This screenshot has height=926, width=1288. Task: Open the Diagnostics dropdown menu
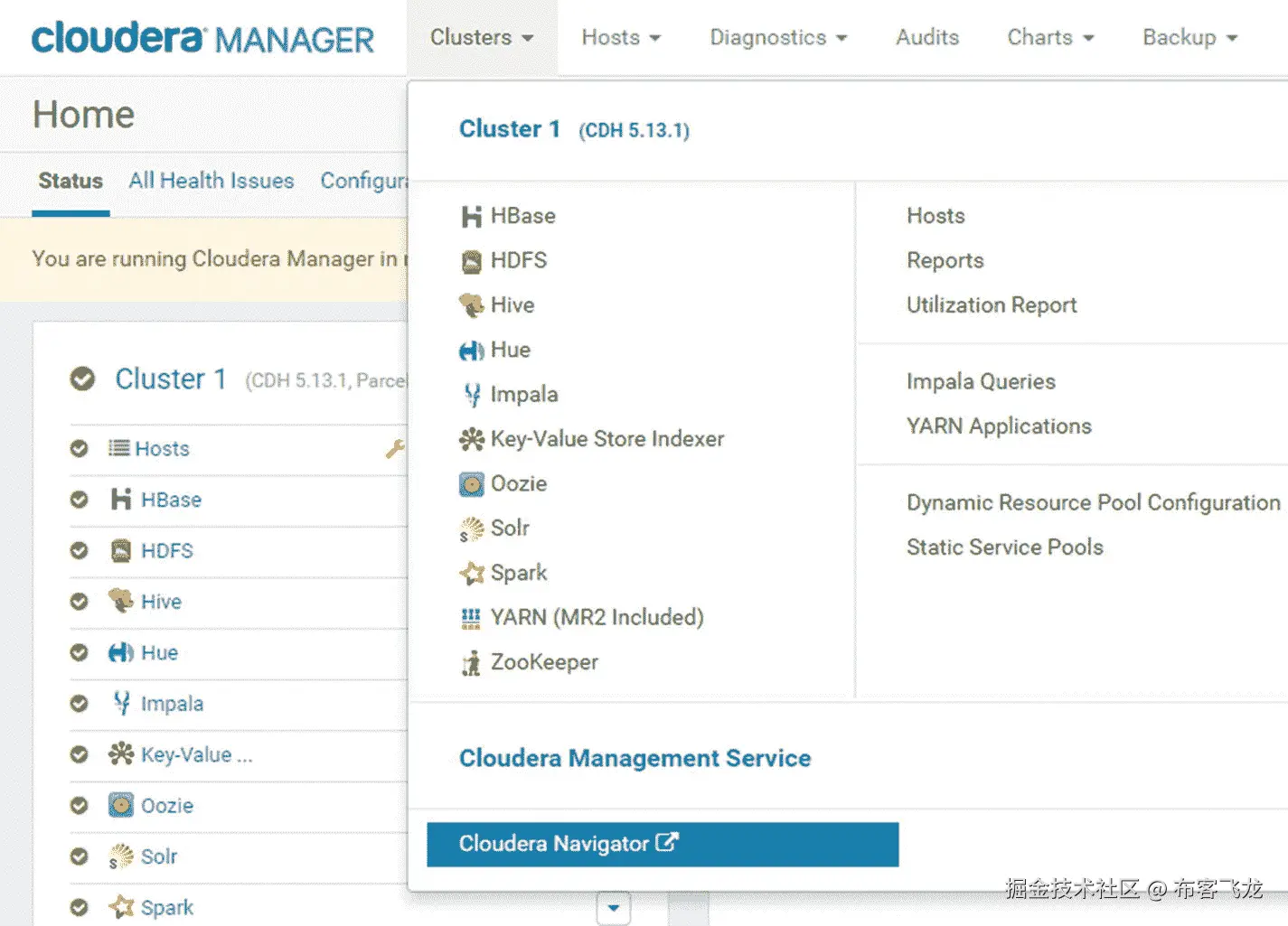[x=778, y=37]
